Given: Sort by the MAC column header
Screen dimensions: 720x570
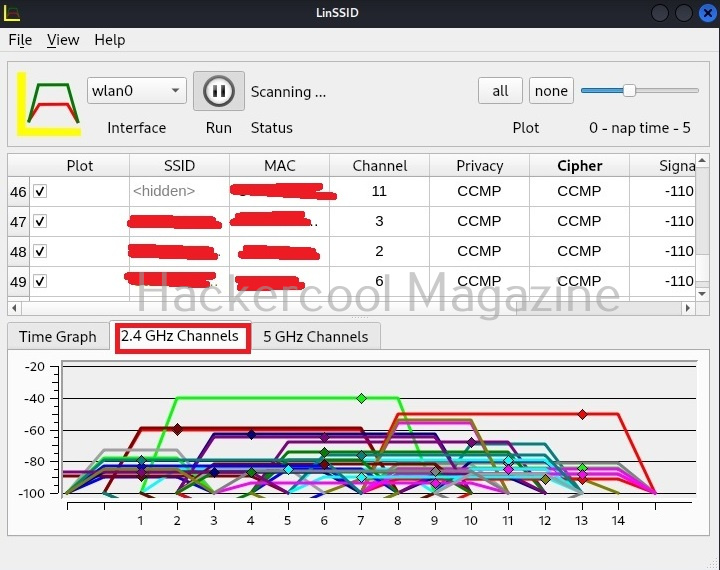Looking at the screenshot, I should tap(280, 165).
